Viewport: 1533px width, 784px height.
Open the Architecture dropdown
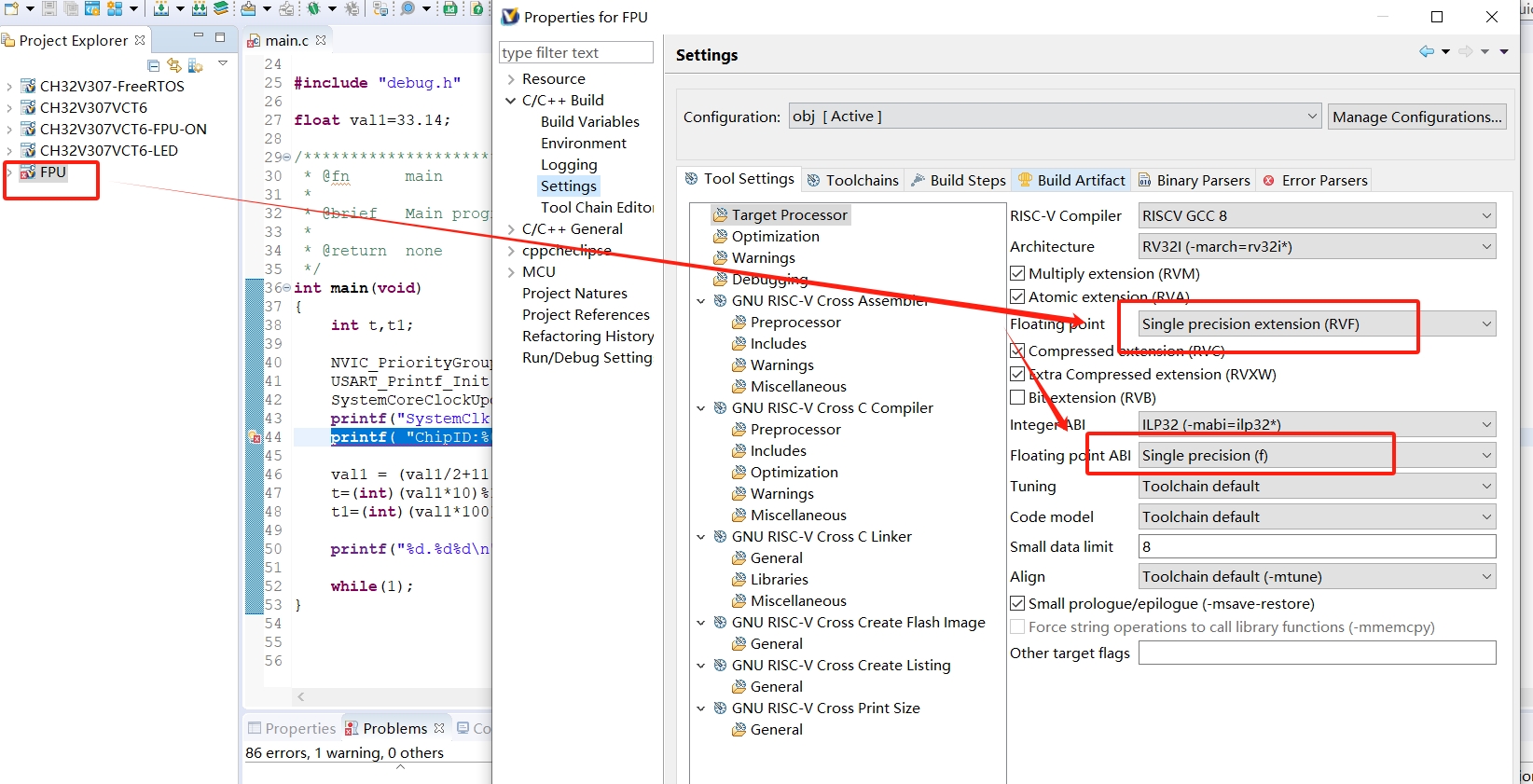pos(1317,247)
